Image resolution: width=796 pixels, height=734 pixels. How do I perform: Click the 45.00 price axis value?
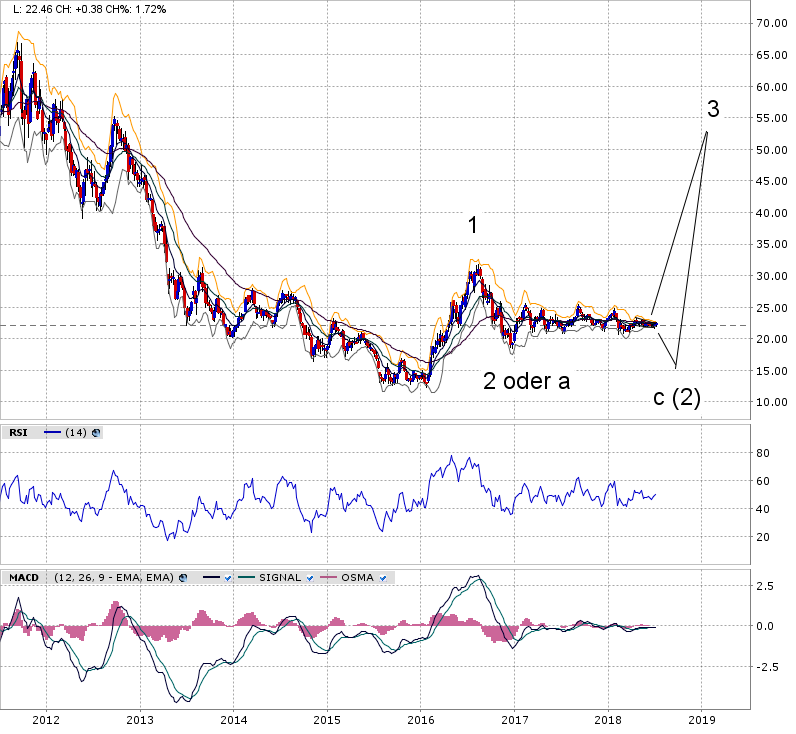pyautogui.click(x=772, y=181)
